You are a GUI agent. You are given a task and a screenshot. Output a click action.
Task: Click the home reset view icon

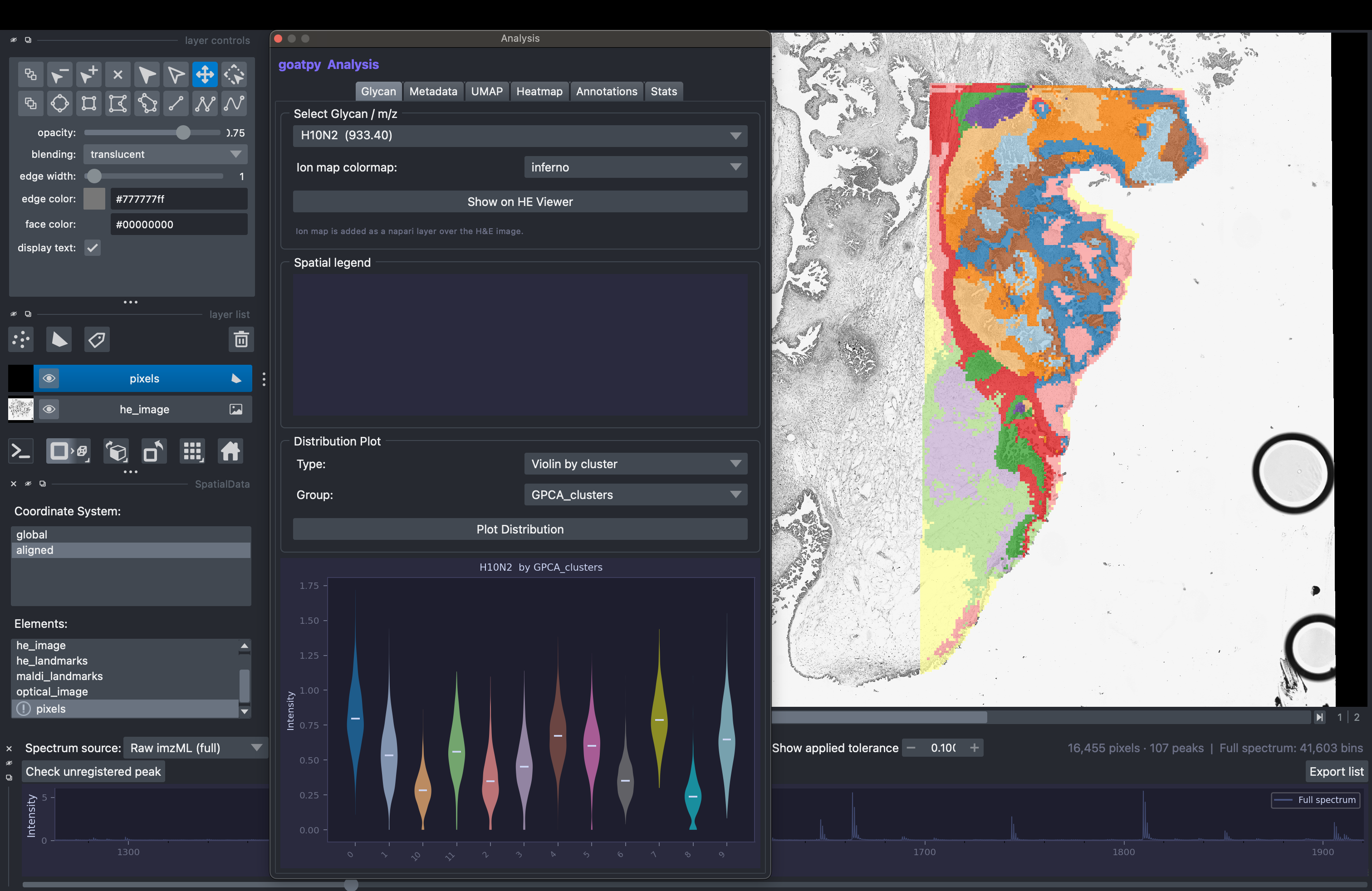pyautogui.click(x=230, y=451)
